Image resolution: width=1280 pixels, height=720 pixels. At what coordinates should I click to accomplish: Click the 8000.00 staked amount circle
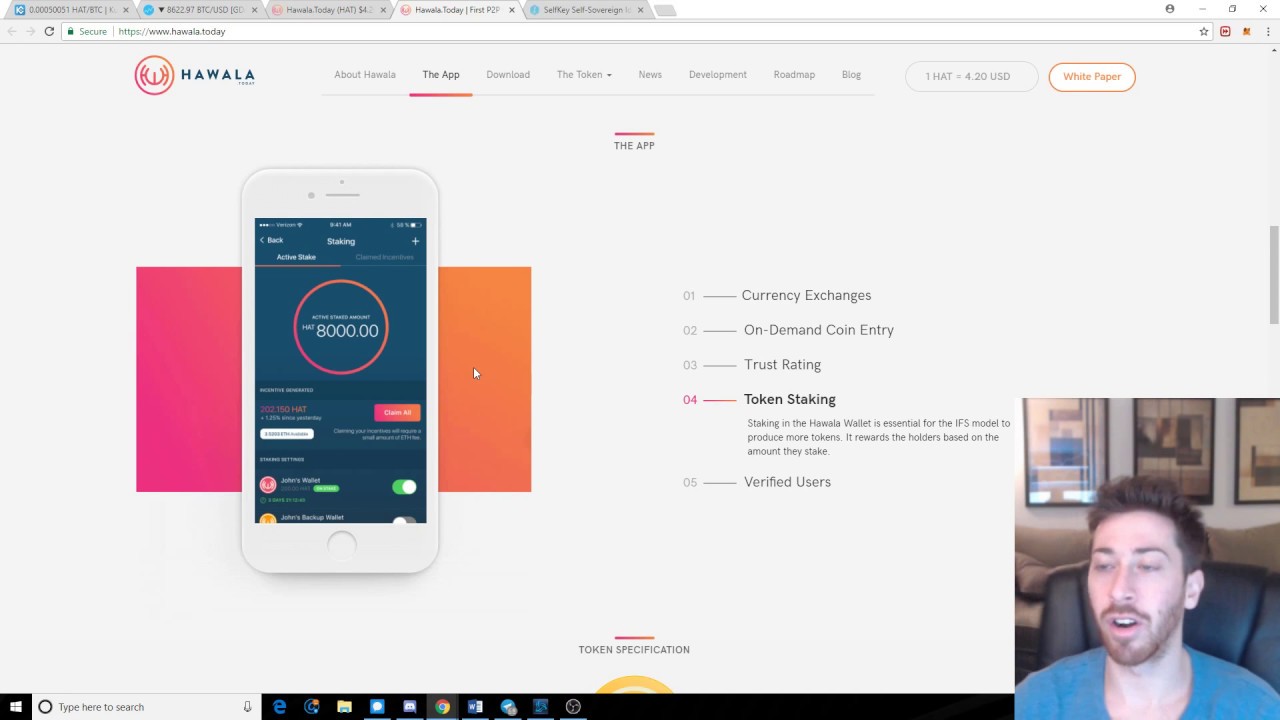(341, 327)
